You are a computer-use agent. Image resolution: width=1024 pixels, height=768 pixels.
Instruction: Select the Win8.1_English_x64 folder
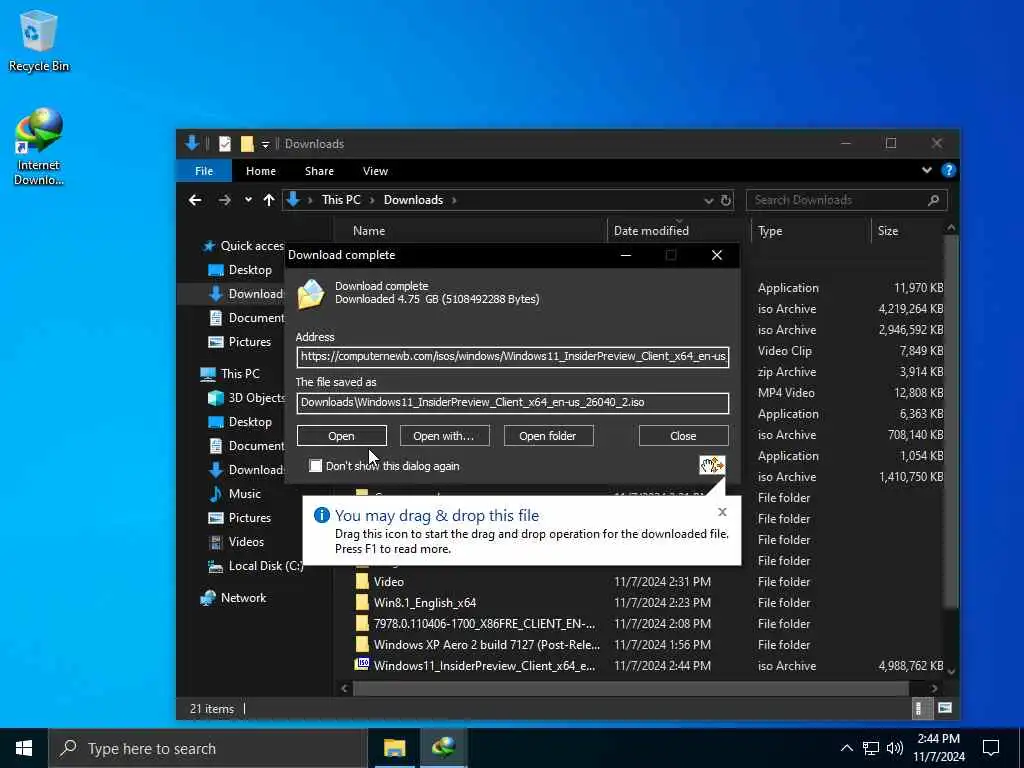(424, 602)
